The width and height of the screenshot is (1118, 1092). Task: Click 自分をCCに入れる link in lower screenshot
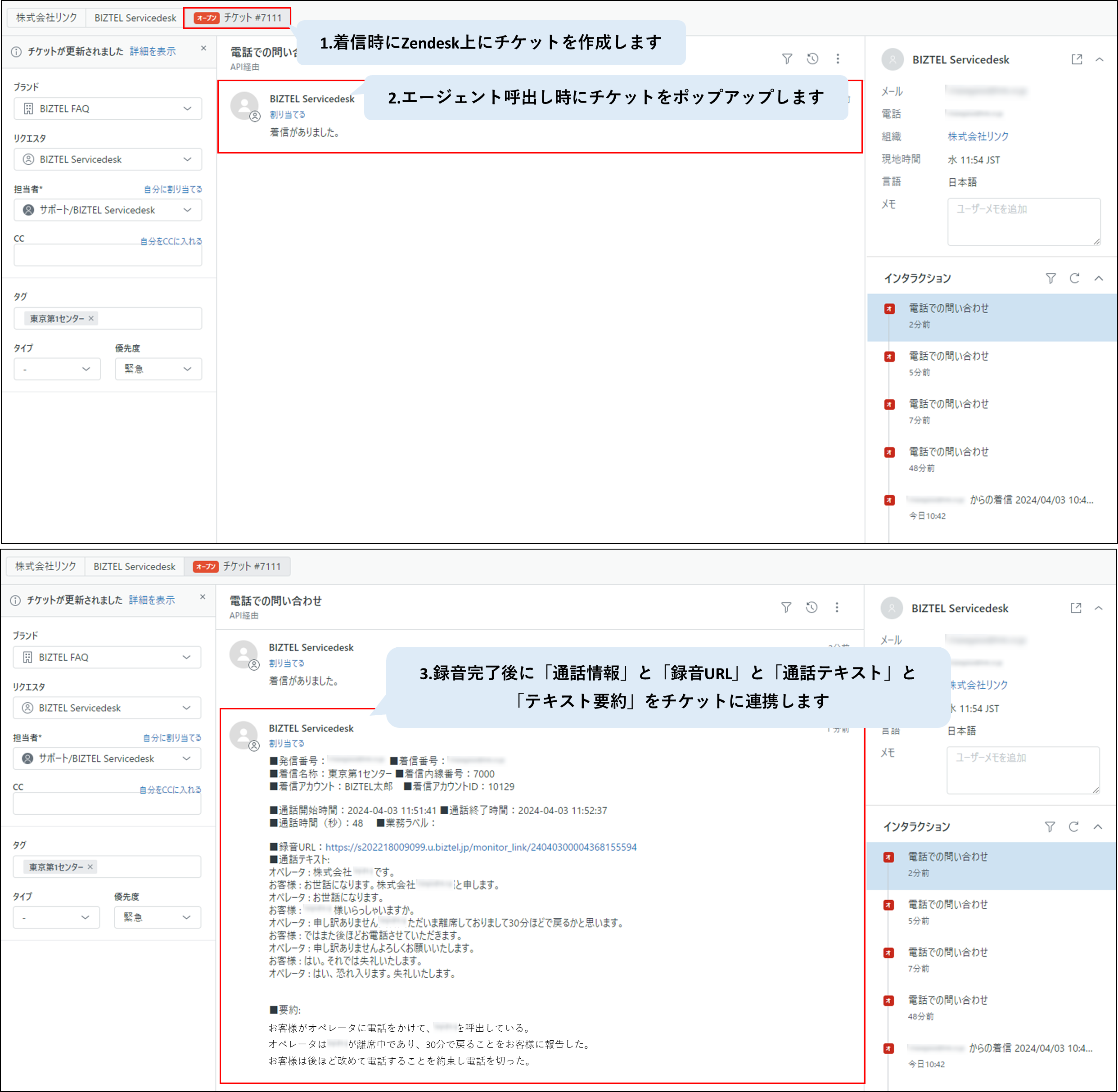(x=170, y=790)
